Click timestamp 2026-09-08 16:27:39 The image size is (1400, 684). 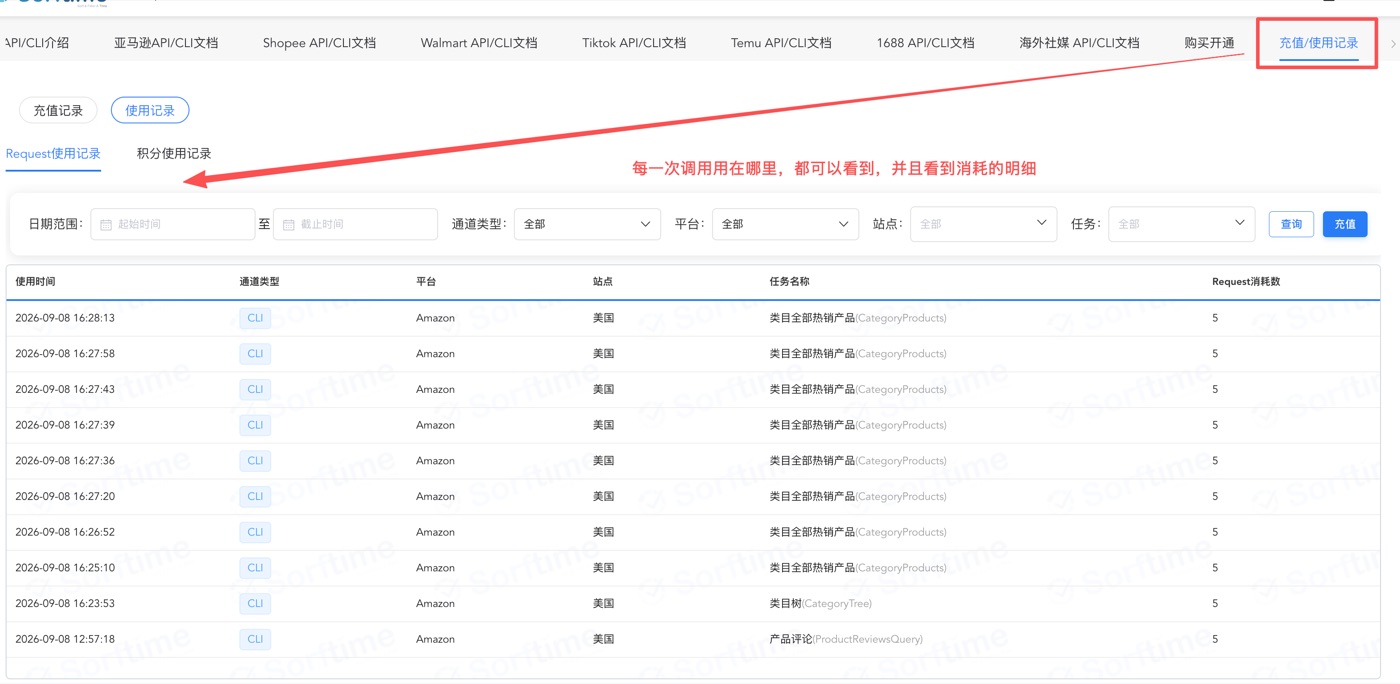click(x=65, y=425)
